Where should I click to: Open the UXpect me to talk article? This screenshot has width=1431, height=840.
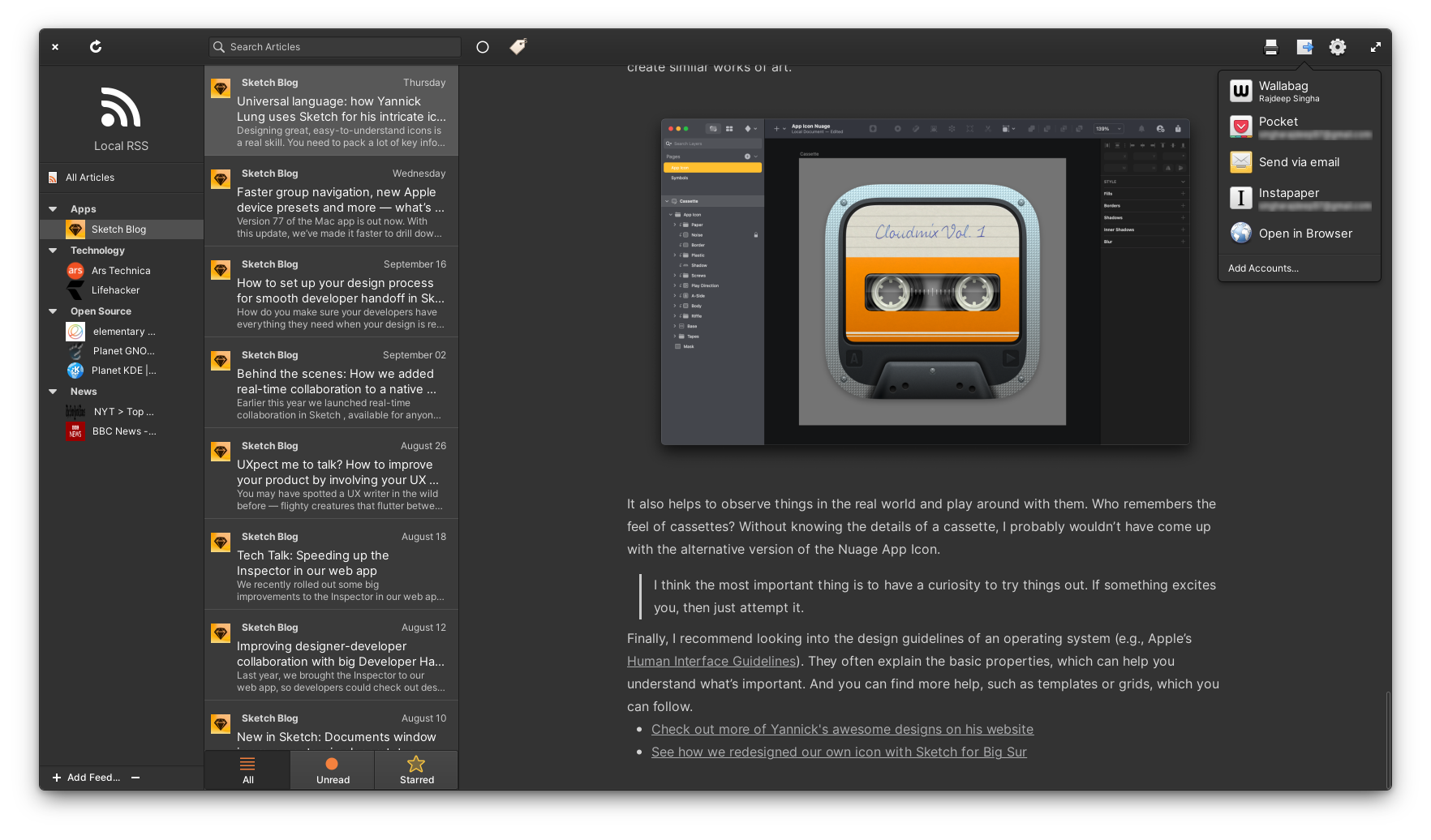pos(331,474)
